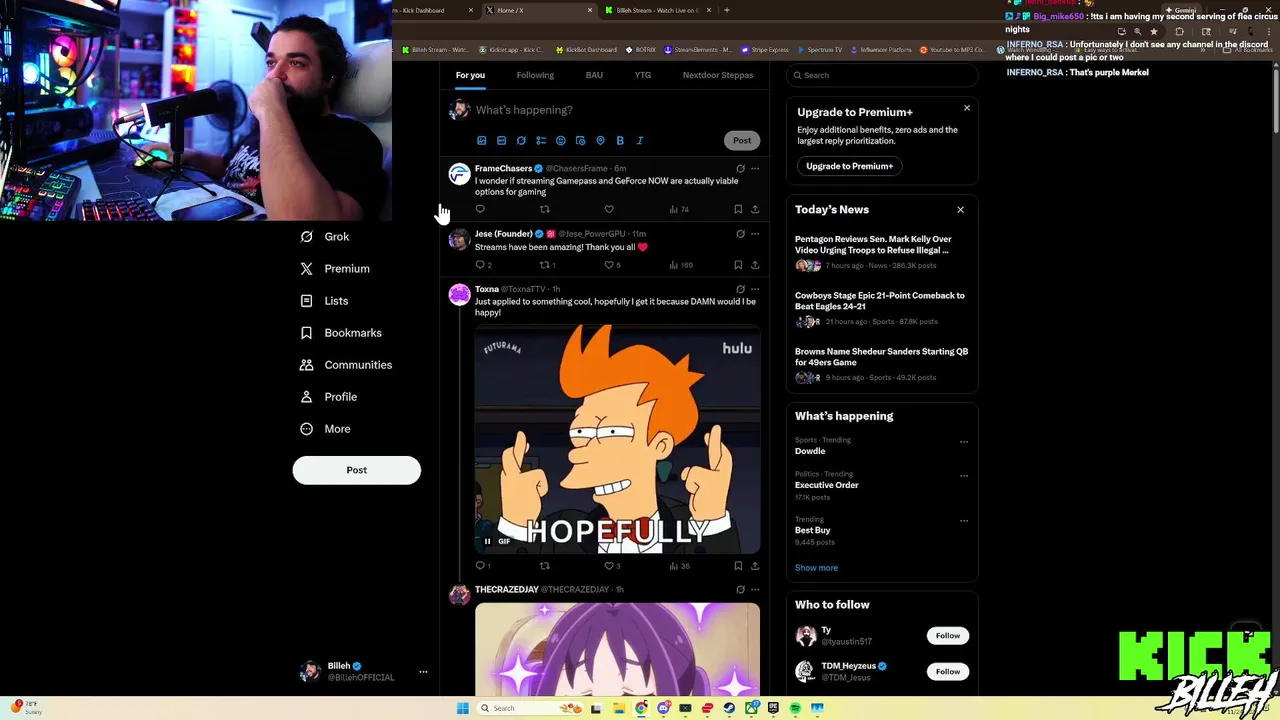Share the FrameChasers post
The height and width of the screenshot is (720, 1280).
(755, 210)
